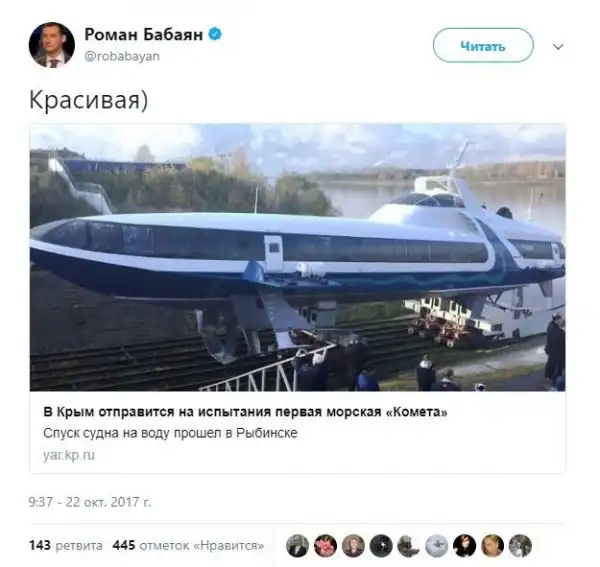Image resolution: width=600 pixels, height=567 pixels.
Task: Click the Читать follow button
Action: [x=483, y=46]
